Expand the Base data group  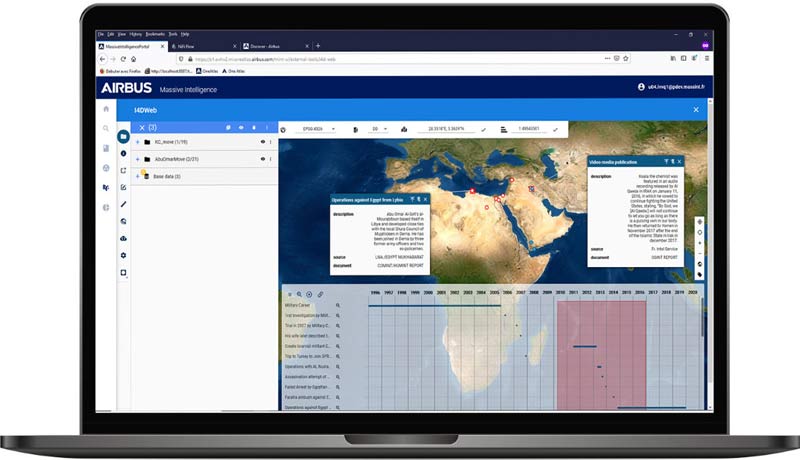coord(137,176)
